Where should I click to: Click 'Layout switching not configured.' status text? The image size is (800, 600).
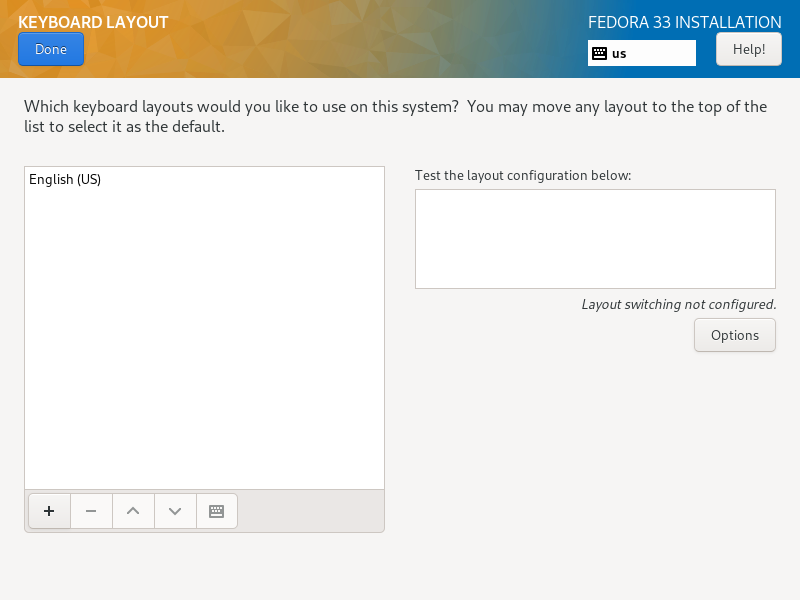pos(679,305)
